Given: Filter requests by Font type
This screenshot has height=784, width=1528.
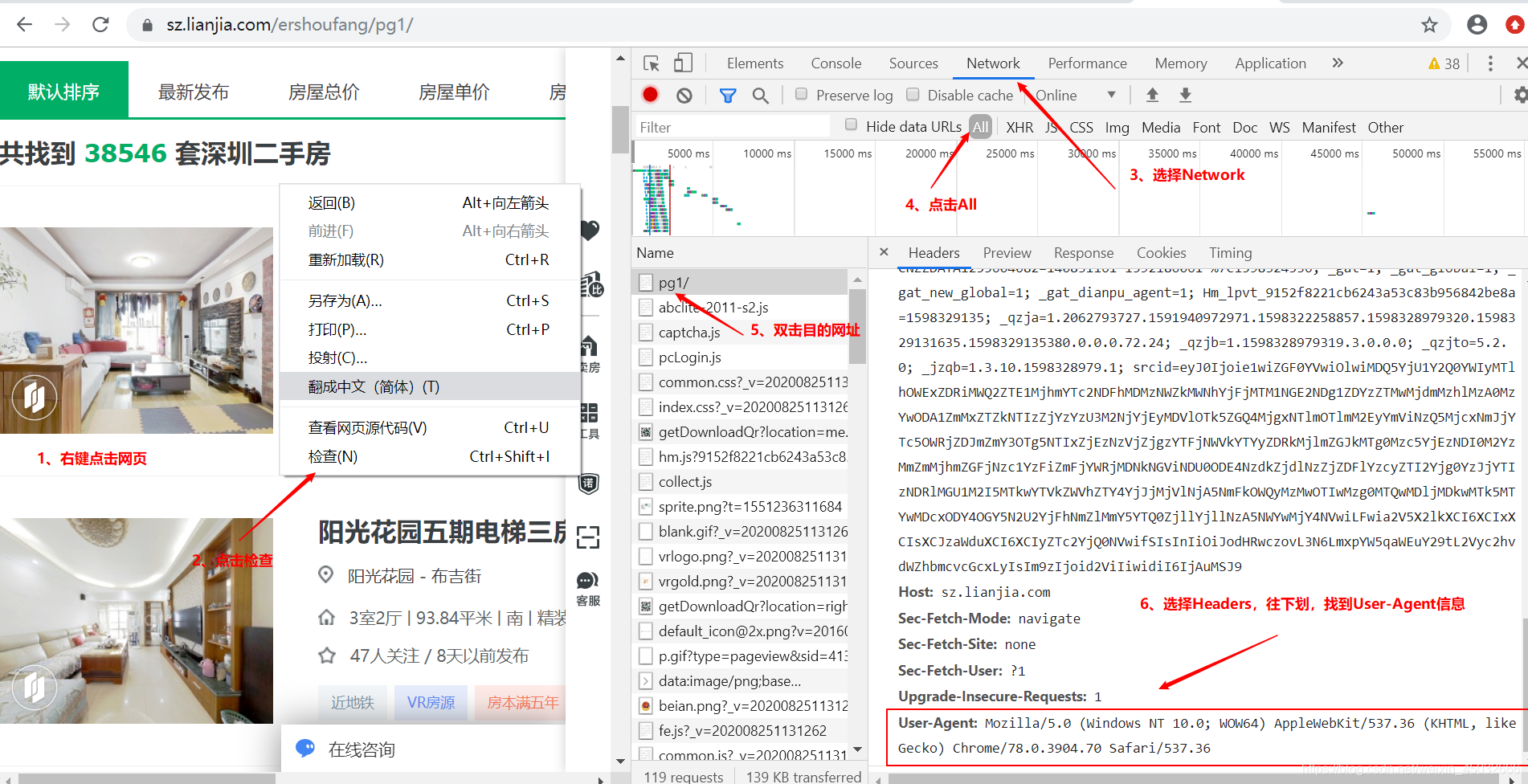Looking at the screenshot, I should pos(1206,127).
